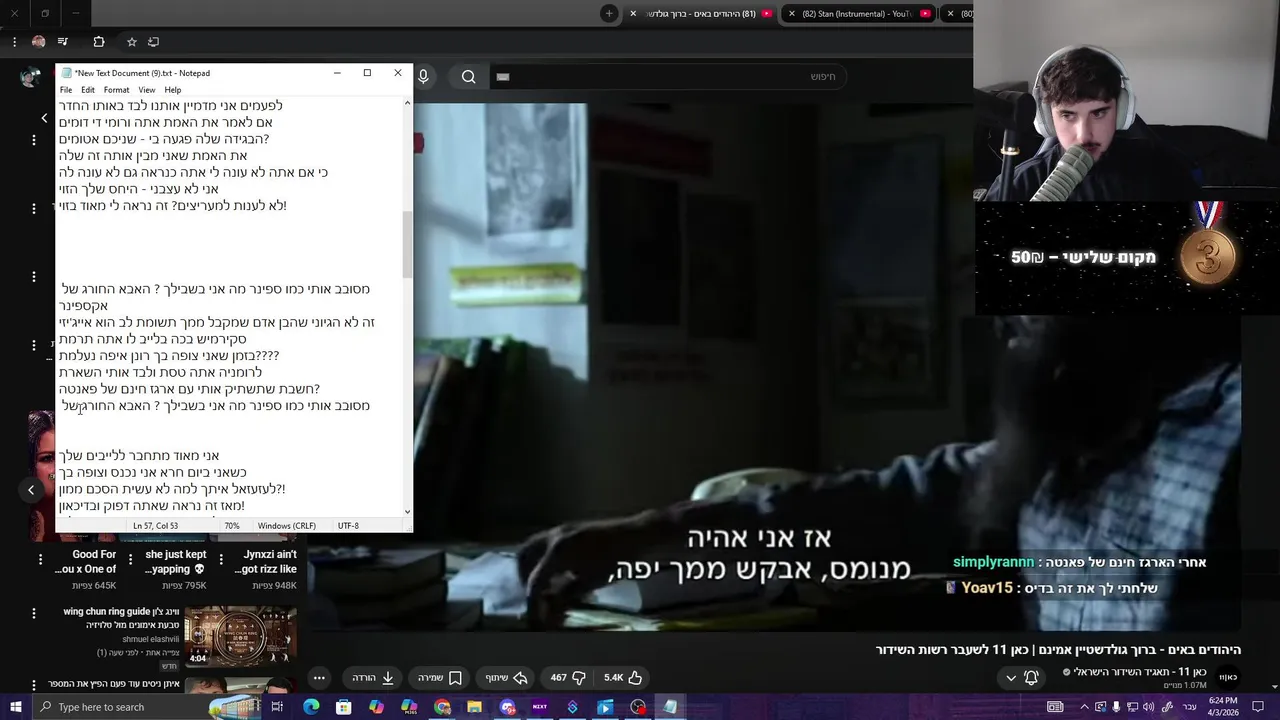Click the YouTube search magnifier button
This screenshot has width=1280, height=720.
pyautogui.click(x=468, y=77)
